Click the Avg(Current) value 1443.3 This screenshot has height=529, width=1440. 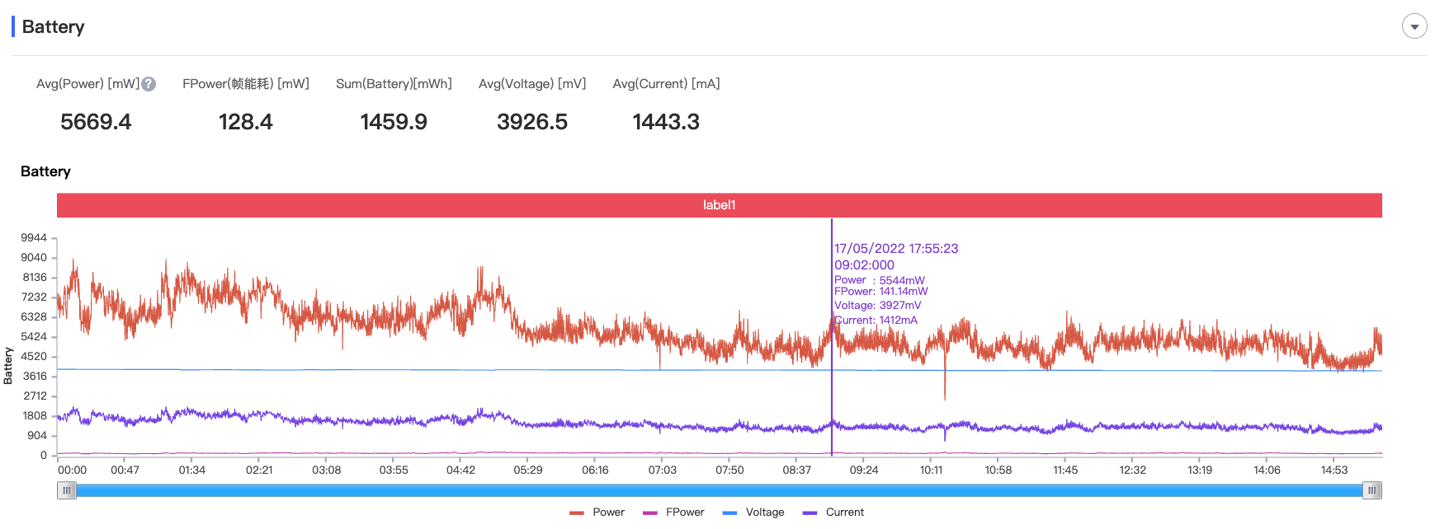pyautogui.click(x=666, y=122)
